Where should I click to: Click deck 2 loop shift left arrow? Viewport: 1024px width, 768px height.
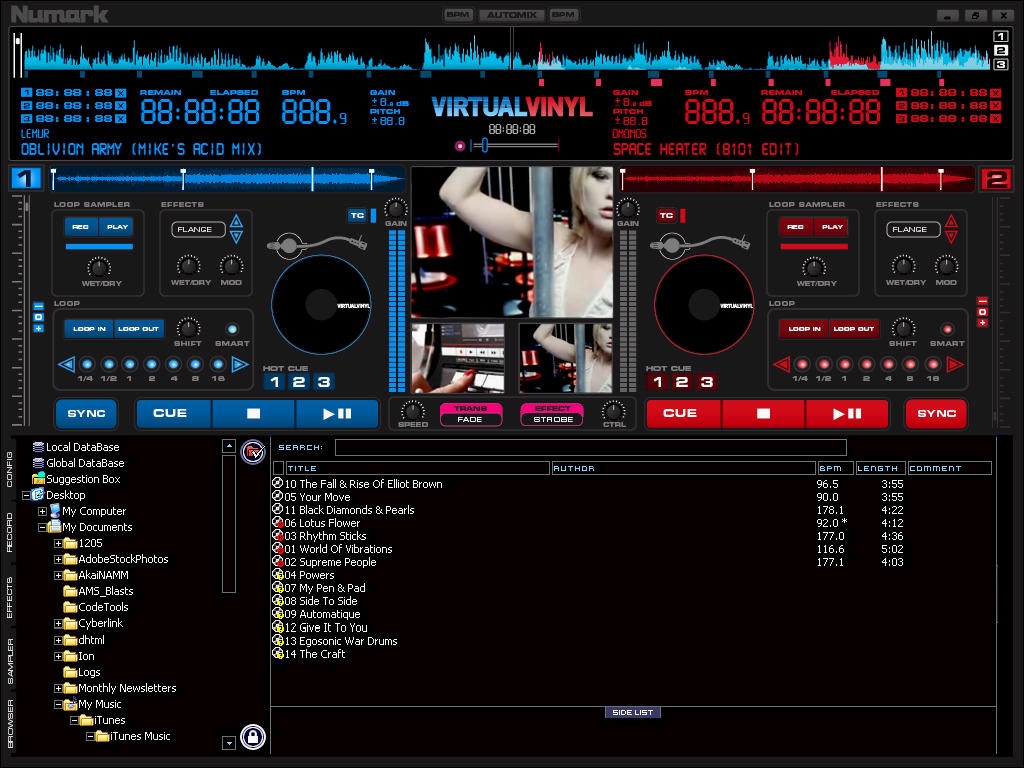pyautogui.click(x=781, y=364)
